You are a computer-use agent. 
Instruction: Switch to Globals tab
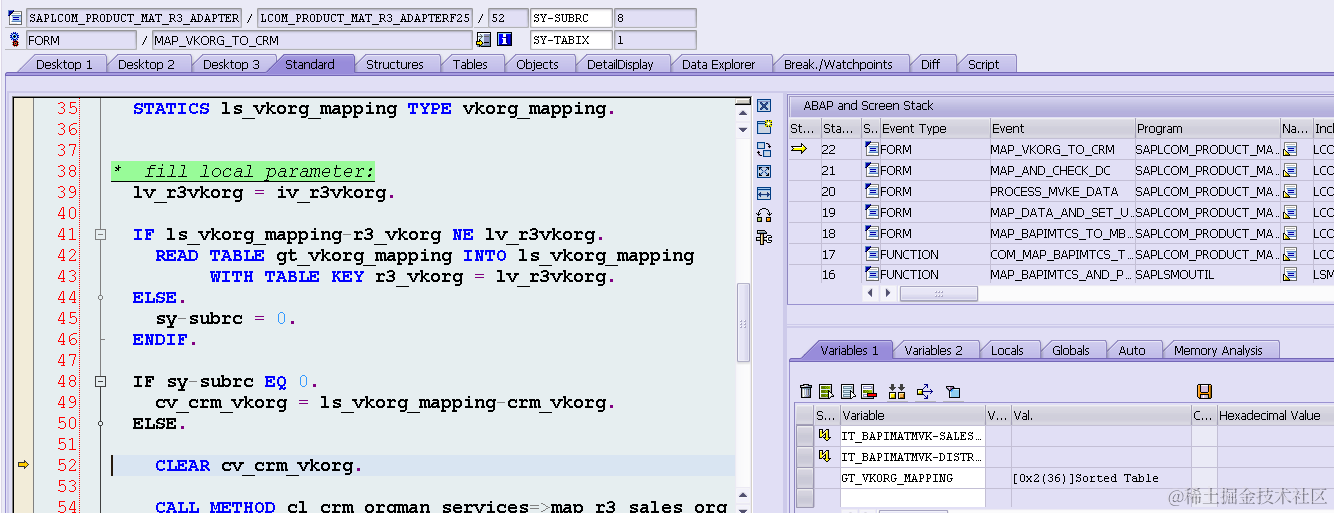click(x=1070, y=350)
